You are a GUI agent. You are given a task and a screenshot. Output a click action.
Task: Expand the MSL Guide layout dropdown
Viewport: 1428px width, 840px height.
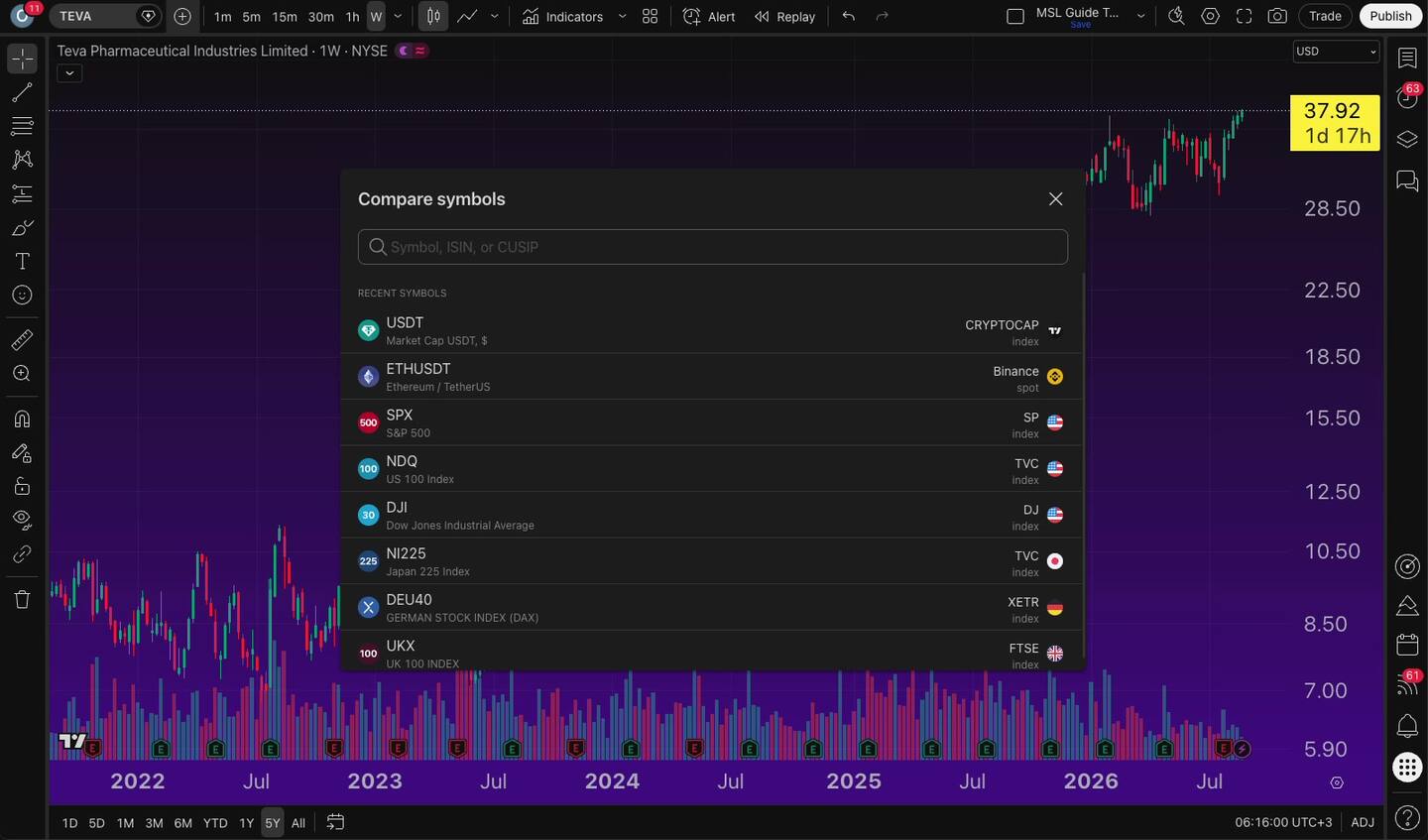tap(1140, 17)
